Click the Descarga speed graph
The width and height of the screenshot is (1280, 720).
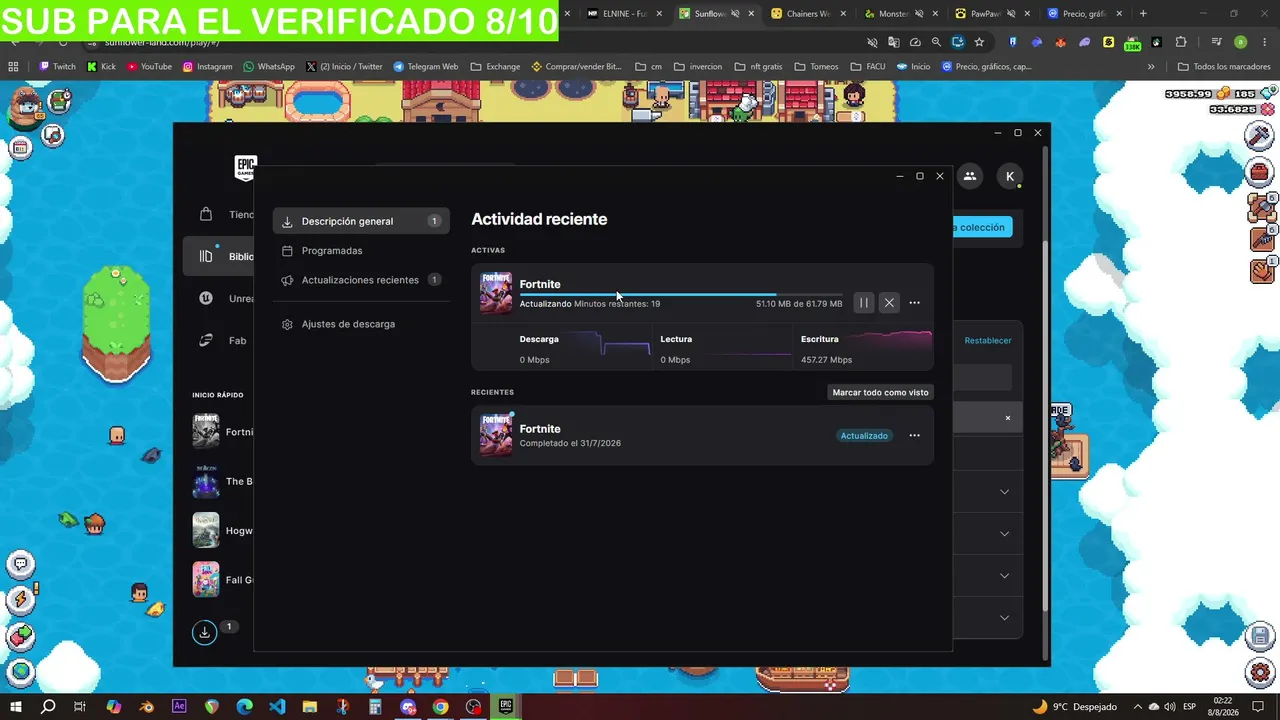584,348
